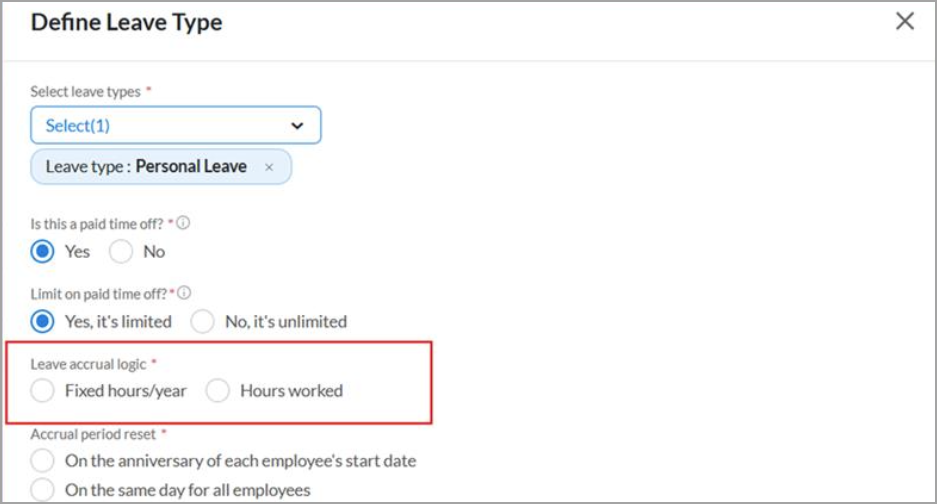This screenshot has width=937, height=504.
Task: Click the chevron arrow in leave types dropdown
Action: coord(296,126)
